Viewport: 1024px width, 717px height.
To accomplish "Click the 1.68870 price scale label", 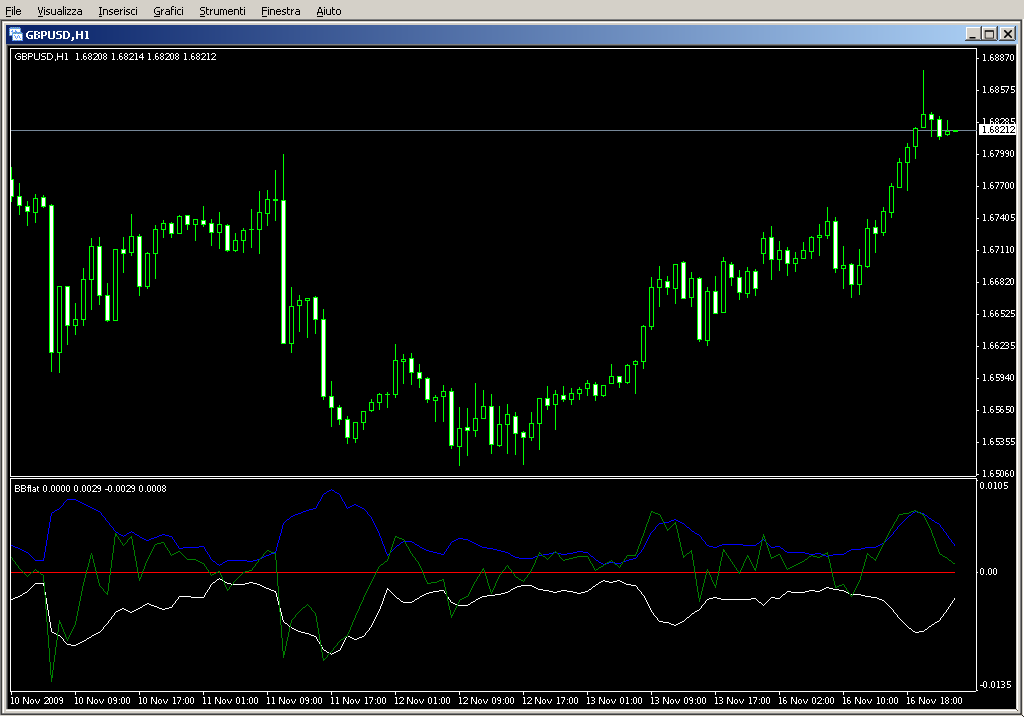I will (999, 57).
